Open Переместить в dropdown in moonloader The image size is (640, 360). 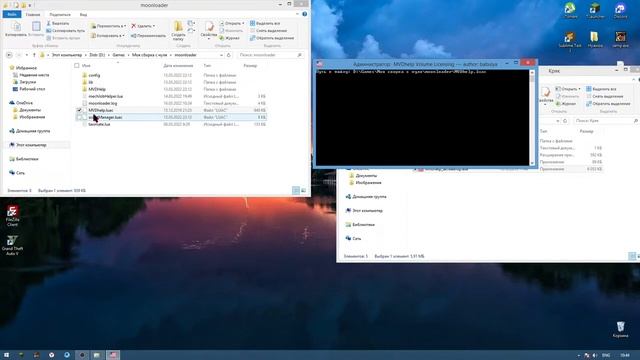pos(108,26)
